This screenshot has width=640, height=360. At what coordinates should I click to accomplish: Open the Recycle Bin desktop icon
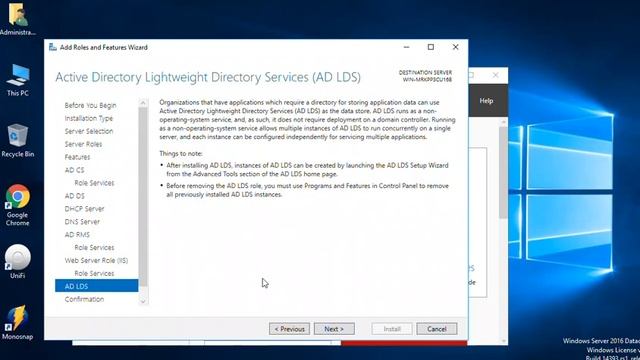(18, 140)
